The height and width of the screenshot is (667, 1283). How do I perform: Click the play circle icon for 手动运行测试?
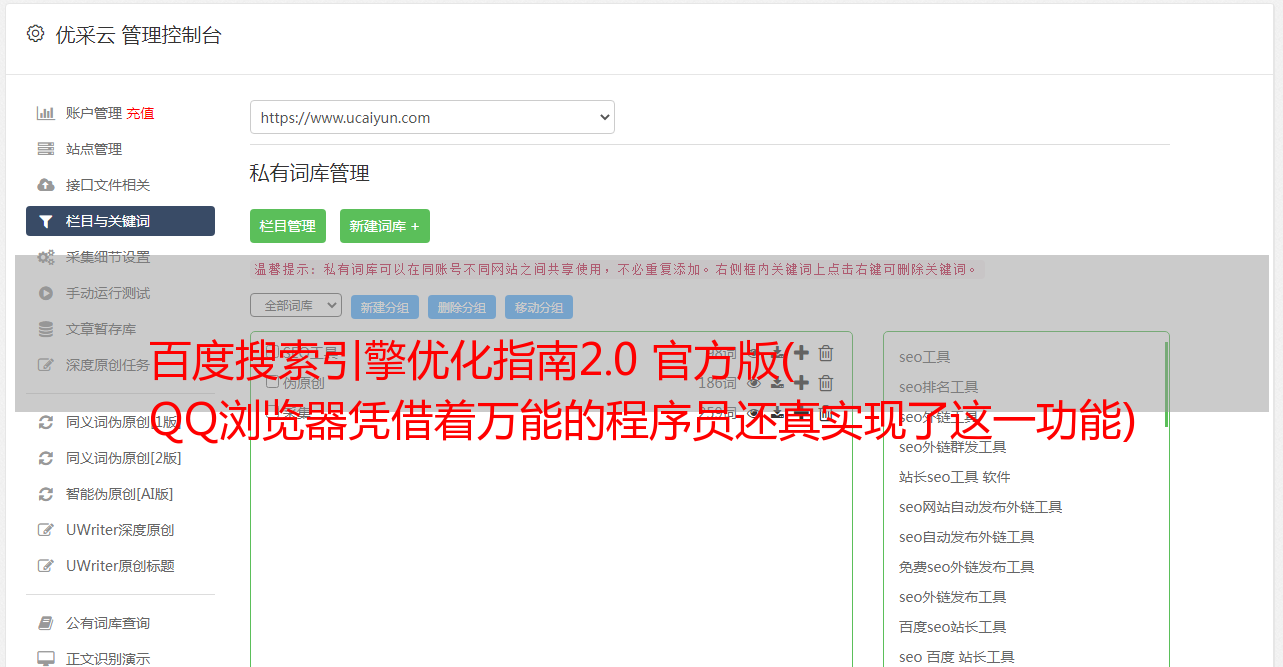tap(45, 293)
